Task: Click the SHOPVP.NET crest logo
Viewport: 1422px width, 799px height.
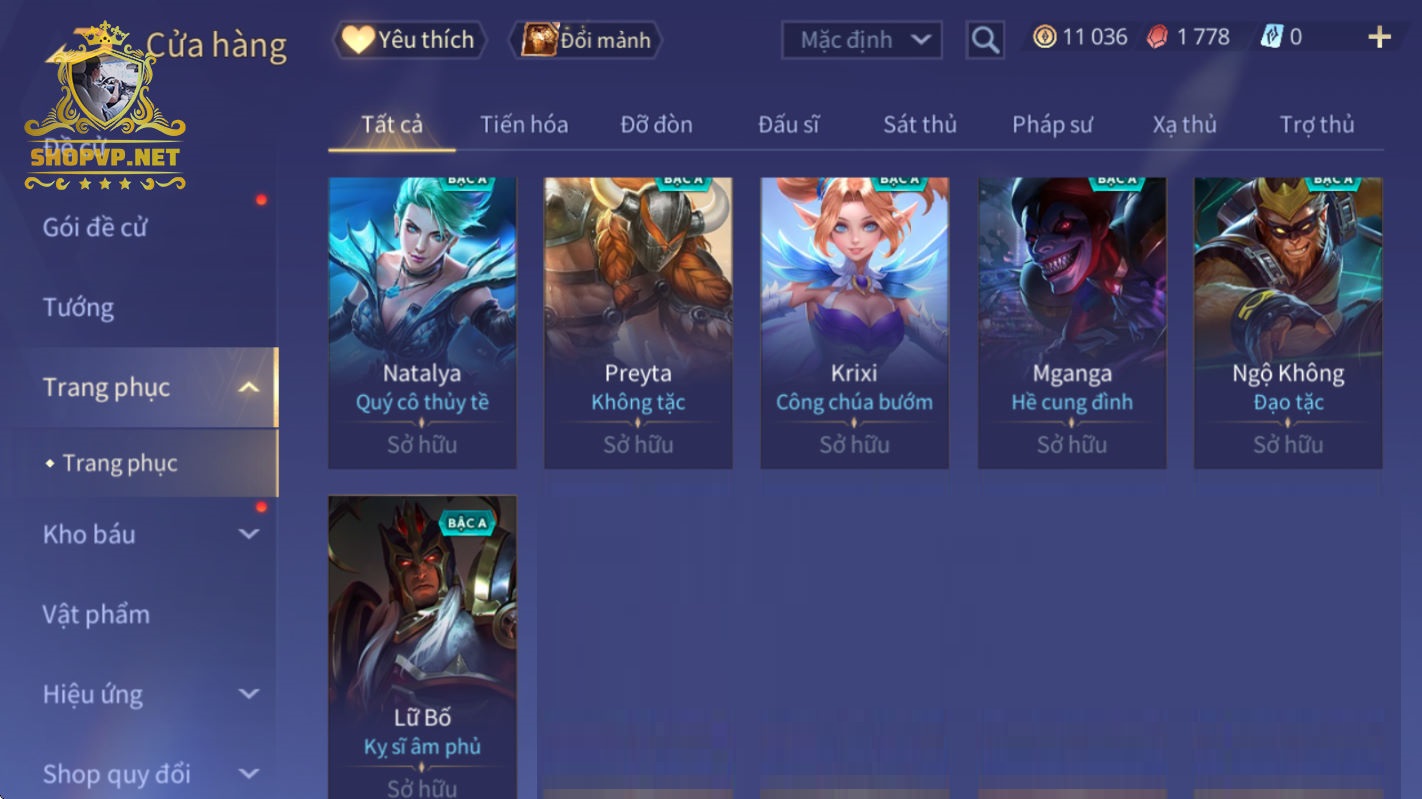Action: [105, 107]
